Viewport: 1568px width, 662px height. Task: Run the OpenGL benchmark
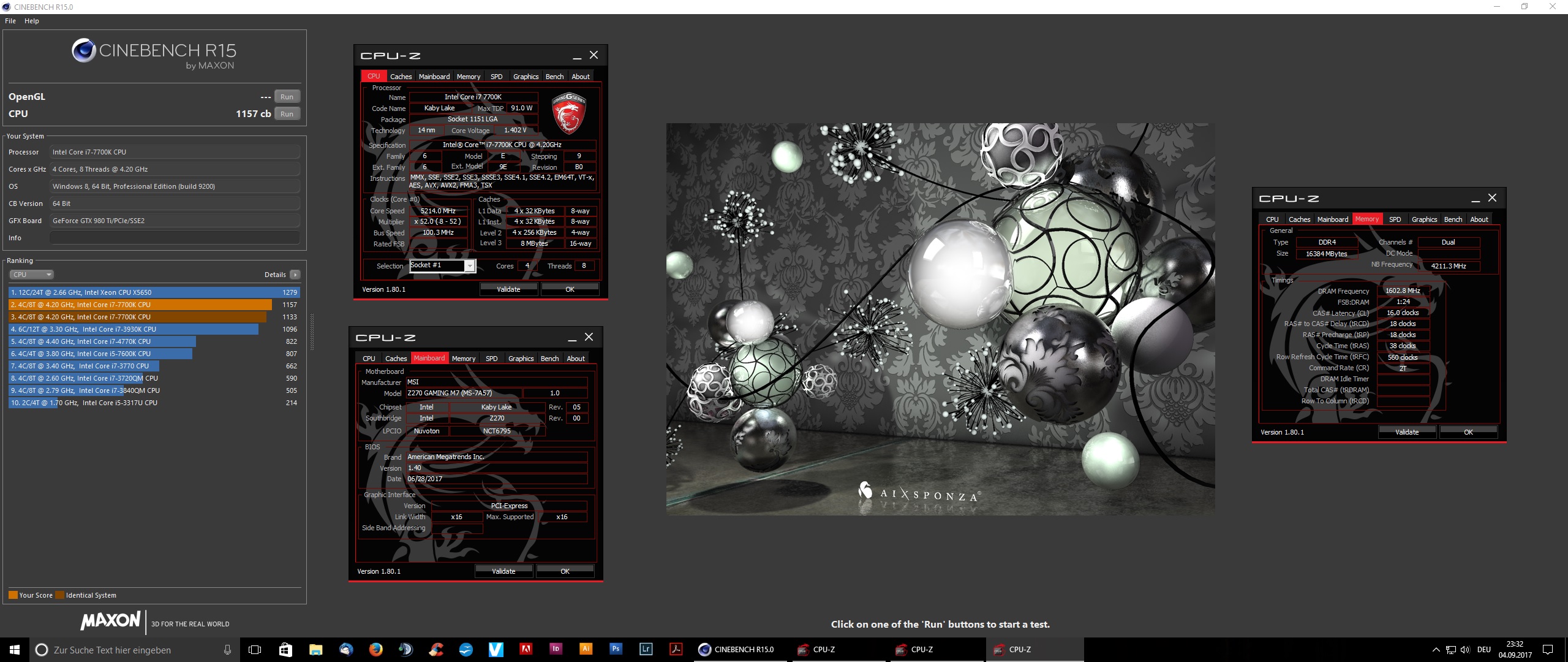[x=287, y=97]
